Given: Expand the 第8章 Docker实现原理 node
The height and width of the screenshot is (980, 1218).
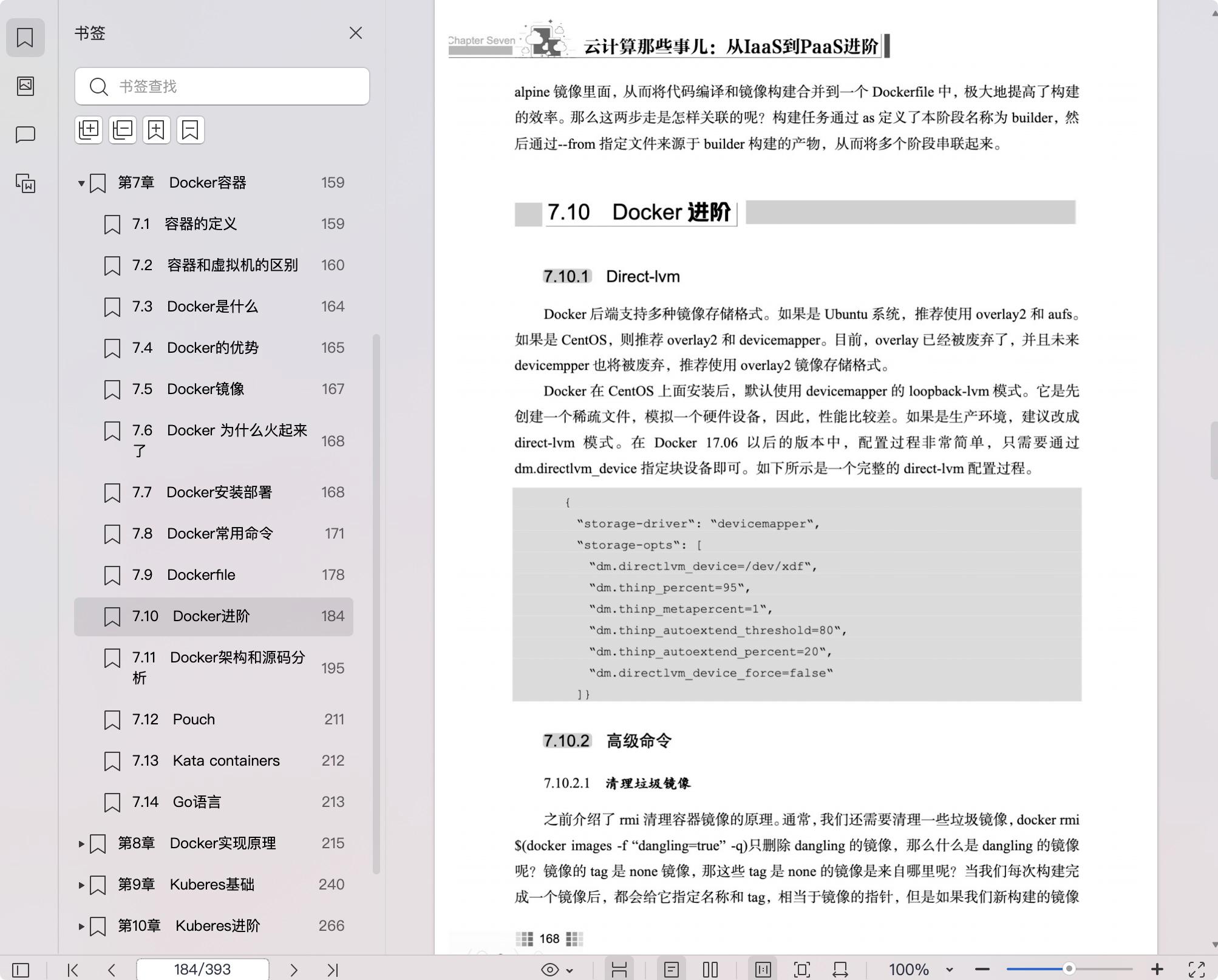Looking at the screenshot, I should 81,843.
